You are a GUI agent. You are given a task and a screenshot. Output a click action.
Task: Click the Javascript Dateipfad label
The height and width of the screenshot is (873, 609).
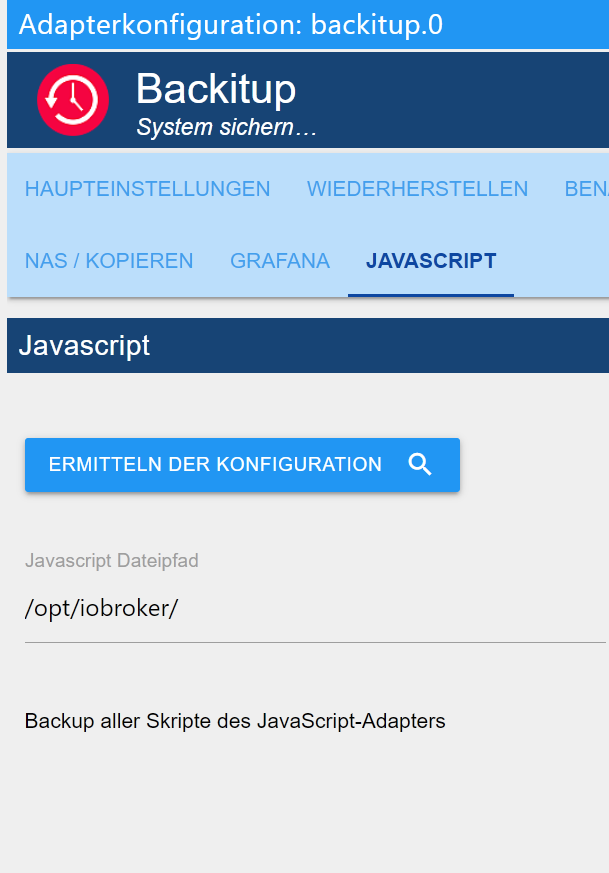coord(112,560)
